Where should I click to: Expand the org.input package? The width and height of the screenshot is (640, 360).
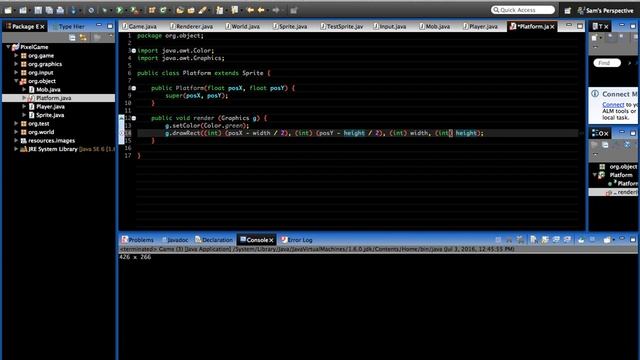coord(16,73)
